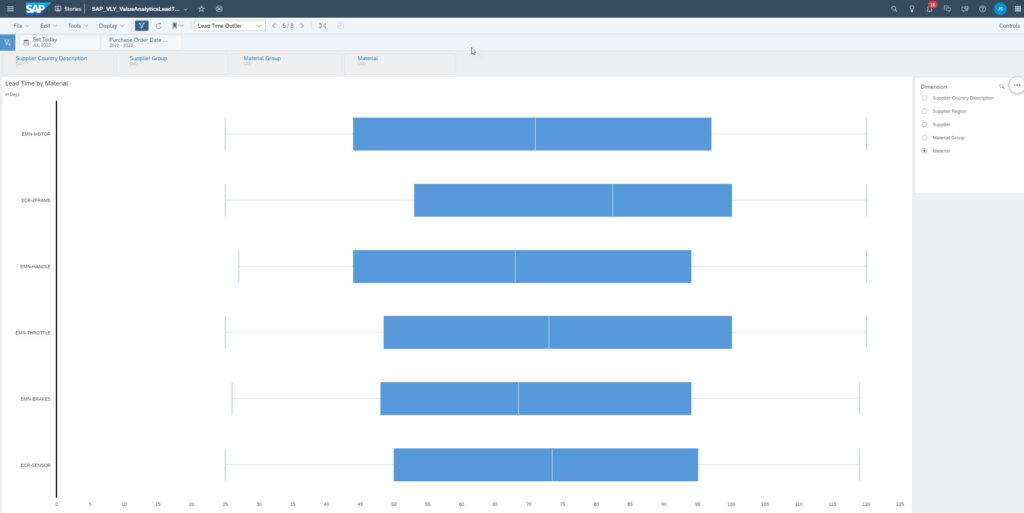Screen dimensions: 1024x513
Task: Open the Controls panel link
Action: tap(1009, 25)
